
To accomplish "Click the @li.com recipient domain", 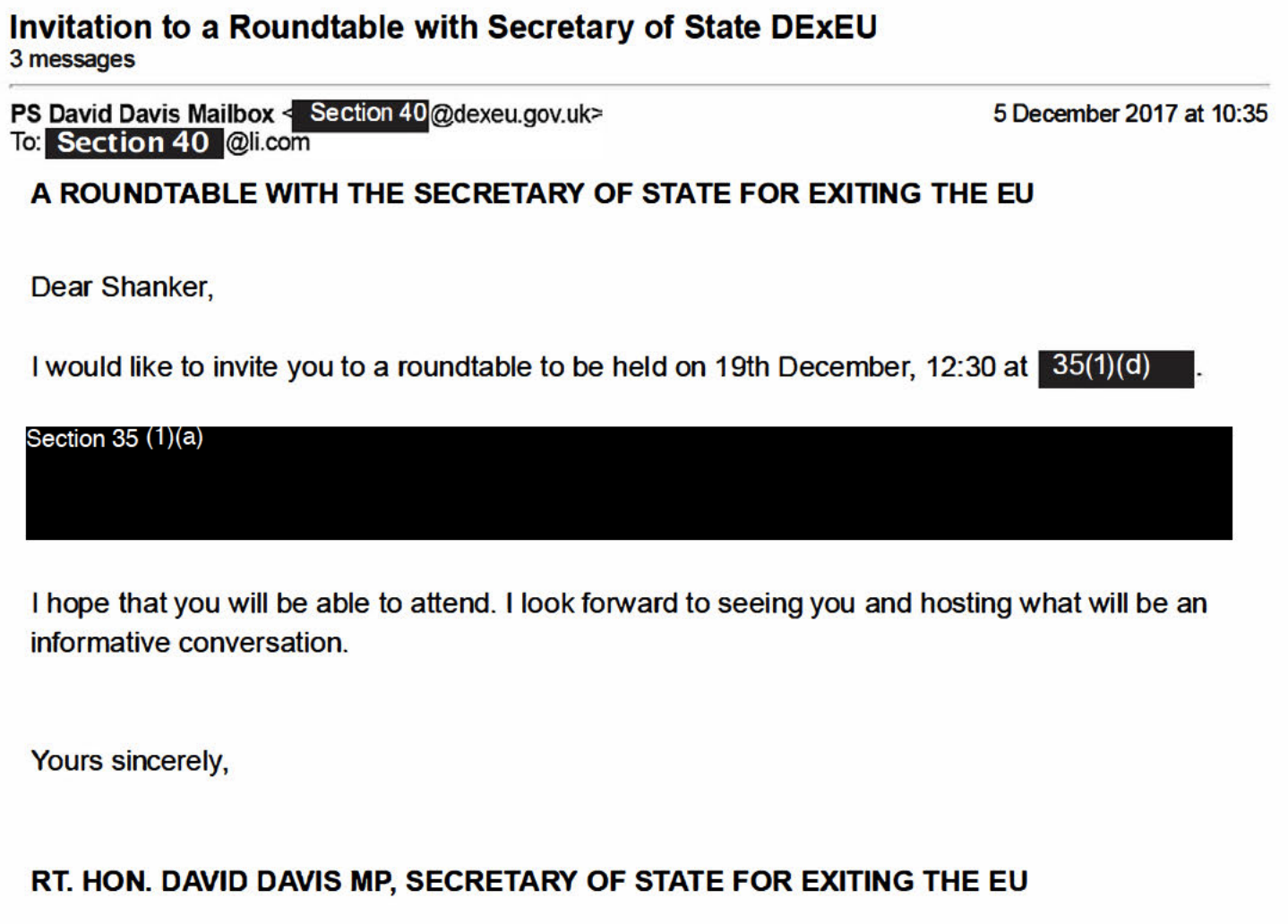I will coord(268,142).
